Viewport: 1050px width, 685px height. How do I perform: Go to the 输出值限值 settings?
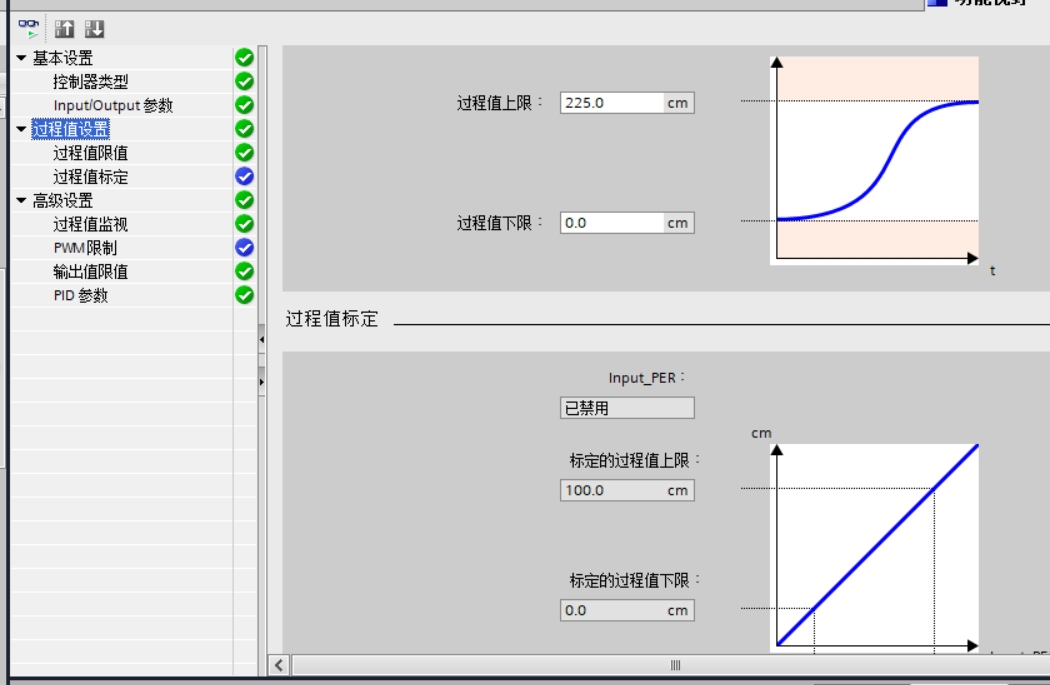(x=90, y=272)
